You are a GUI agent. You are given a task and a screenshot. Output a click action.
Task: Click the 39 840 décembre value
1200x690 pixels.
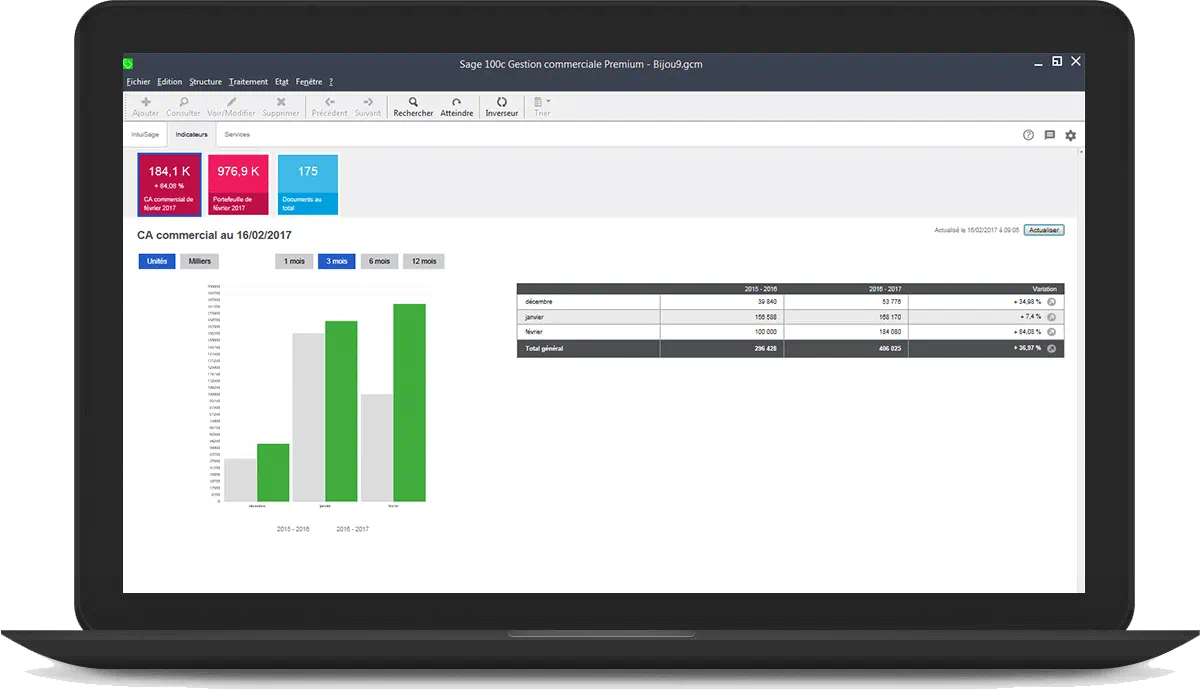tap(768, 301)
